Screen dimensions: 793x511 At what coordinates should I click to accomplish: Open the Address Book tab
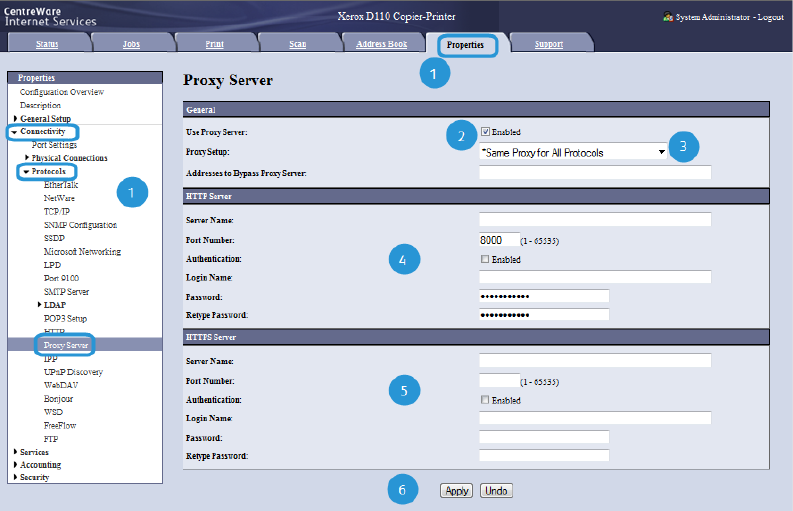coord(382,44)
